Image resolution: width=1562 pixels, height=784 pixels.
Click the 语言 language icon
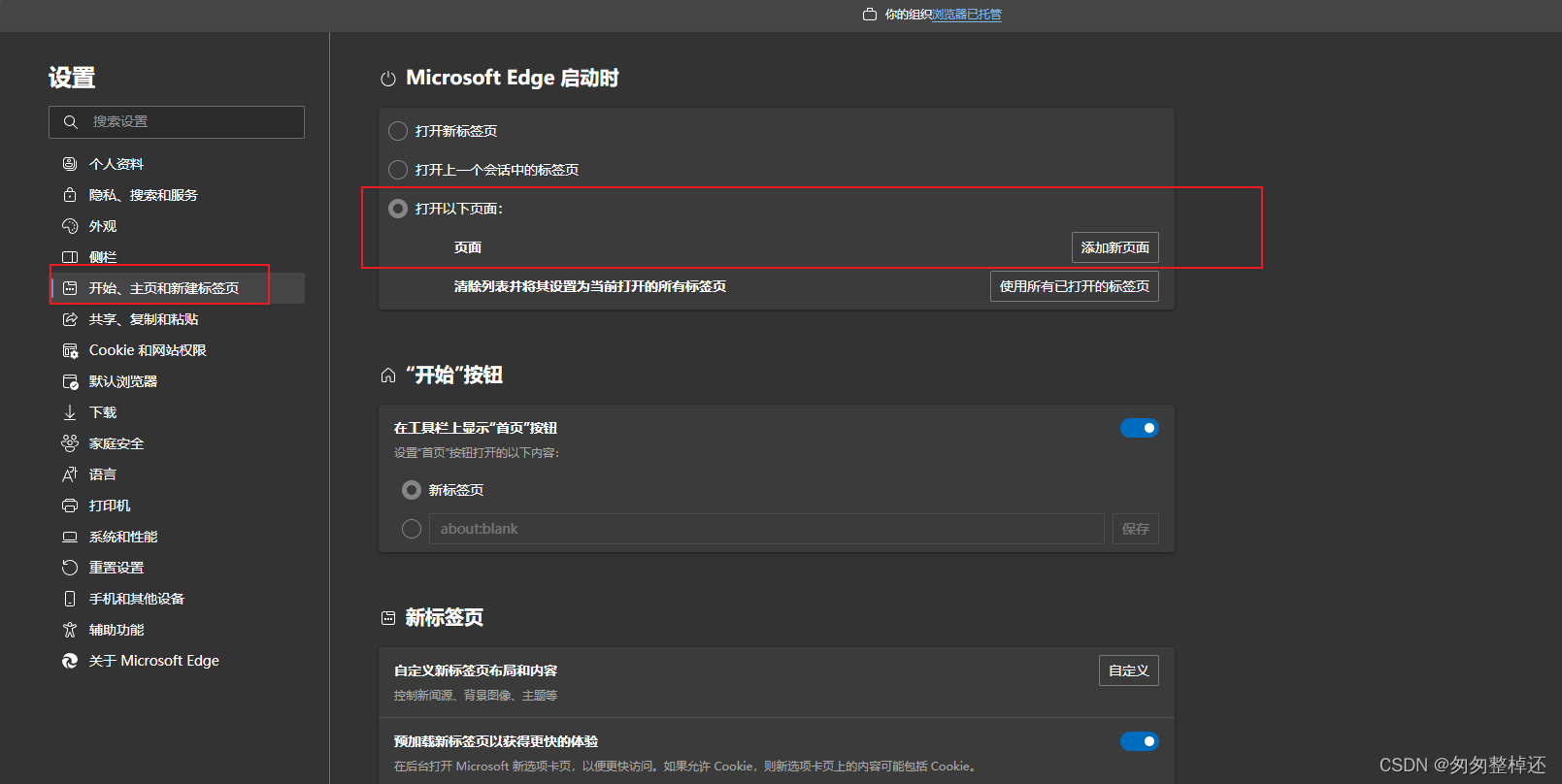pyautogui.click(x=70, y=474)
